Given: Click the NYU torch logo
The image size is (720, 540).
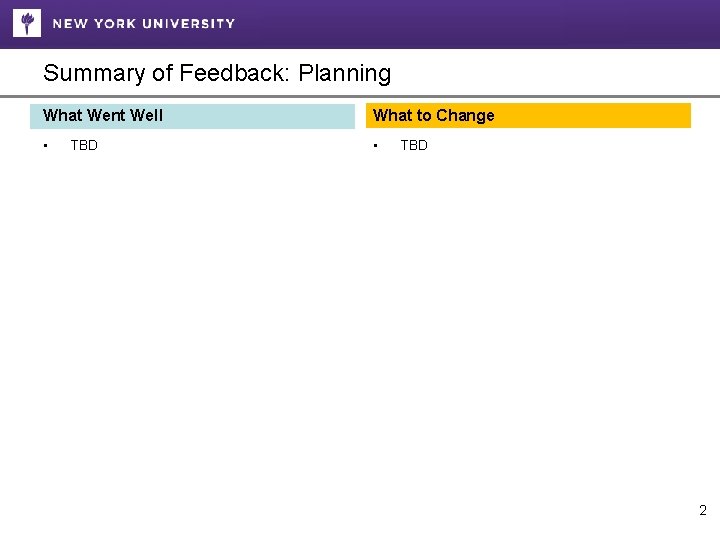Looking at the screenshot, I should (27, 22).
